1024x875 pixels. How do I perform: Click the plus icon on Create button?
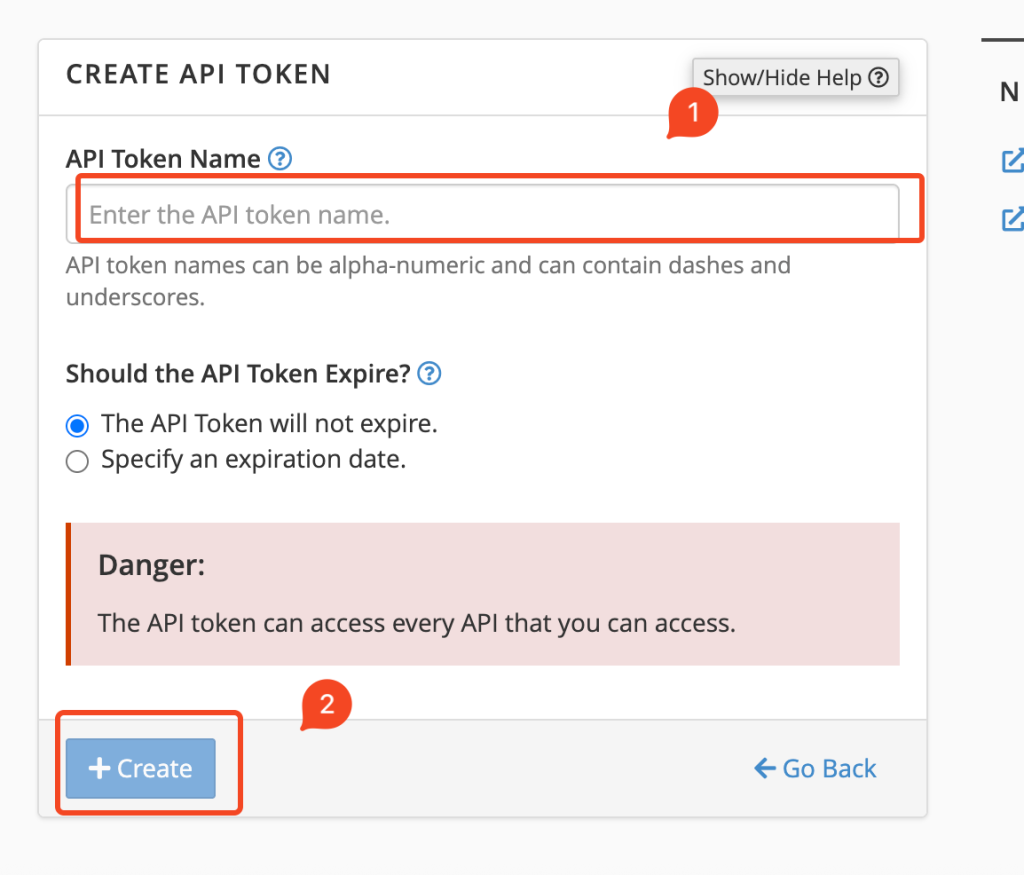[x=99, y=768]
